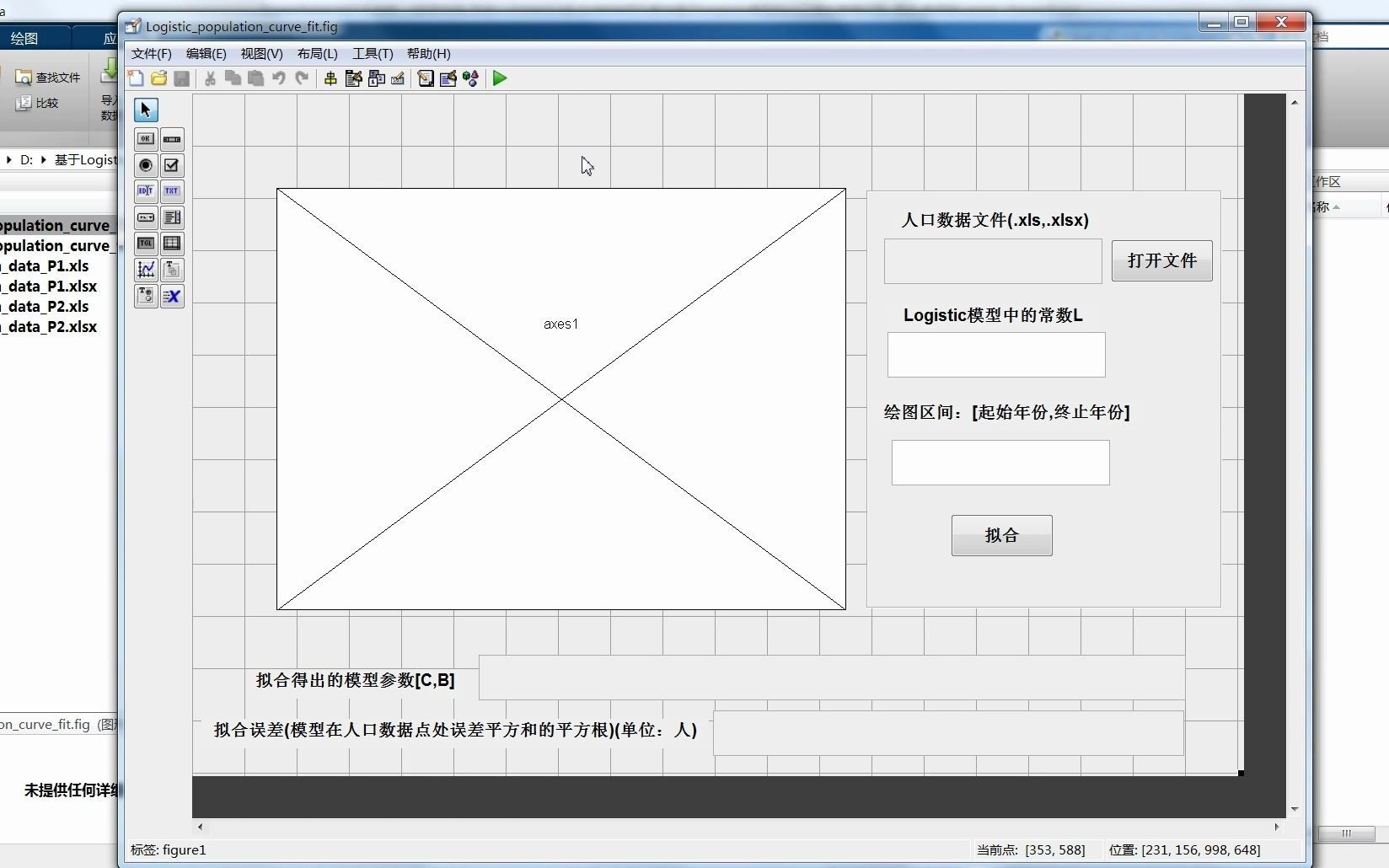
Task: Open the Align Objects tool
Action: pos(330,78)
